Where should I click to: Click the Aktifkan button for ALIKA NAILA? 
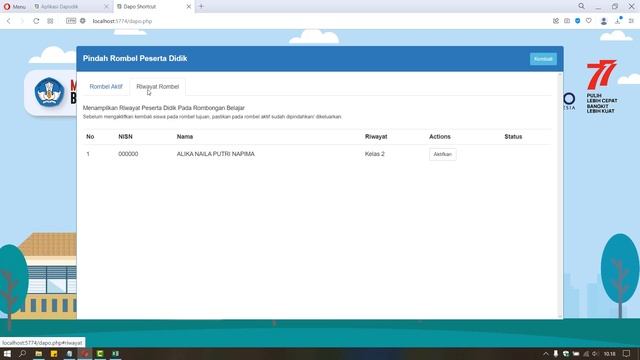[x=442, y=154]
